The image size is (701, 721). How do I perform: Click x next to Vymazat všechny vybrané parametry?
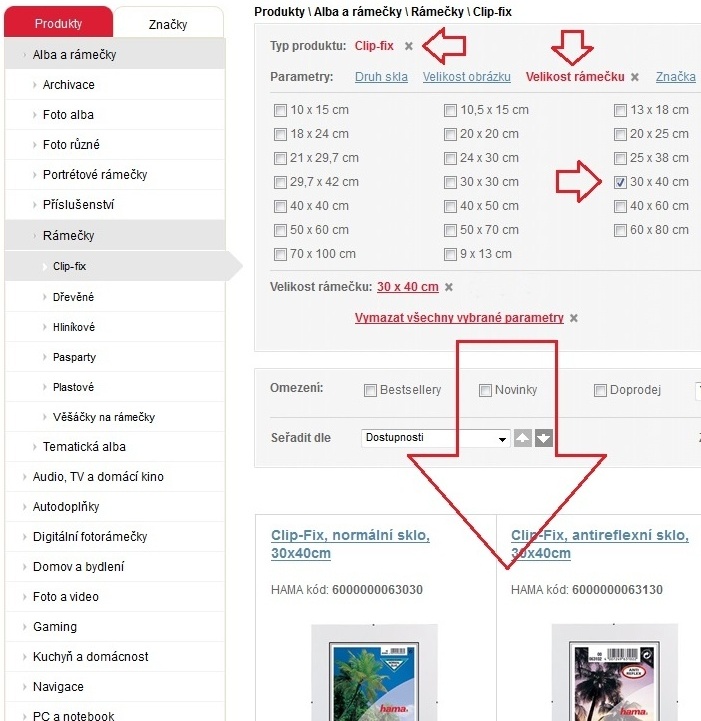tap(573, 318)
